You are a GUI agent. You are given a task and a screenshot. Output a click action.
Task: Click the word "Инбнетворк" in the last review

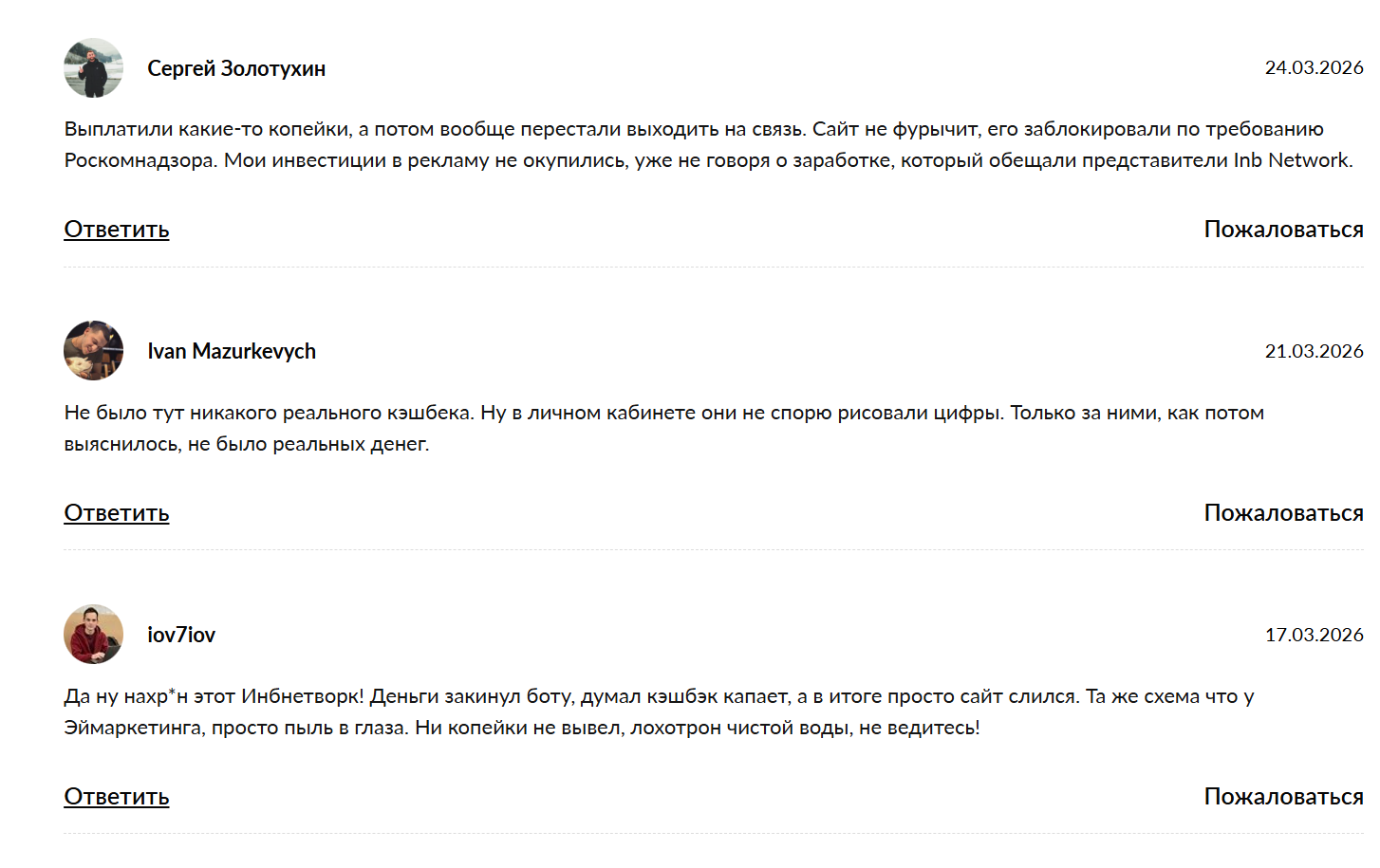302,696
